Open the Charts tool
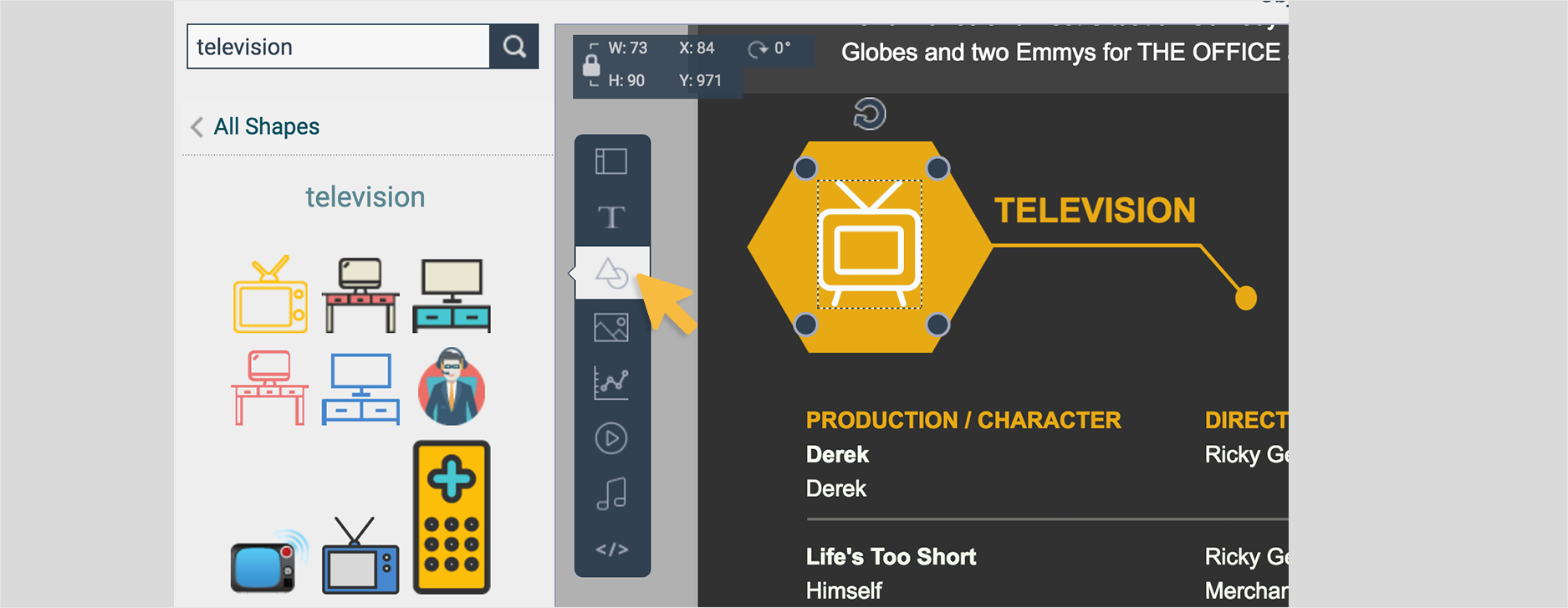The height and width of the screenshot is (608, 1568). 611,383
